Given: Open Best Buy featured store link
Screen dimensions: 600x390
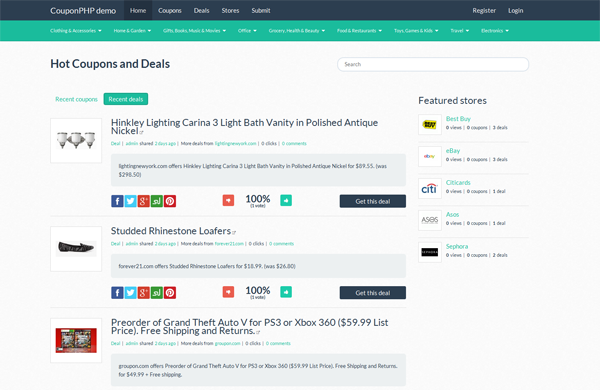Looking at the screenshot, I should click(458, 119).
